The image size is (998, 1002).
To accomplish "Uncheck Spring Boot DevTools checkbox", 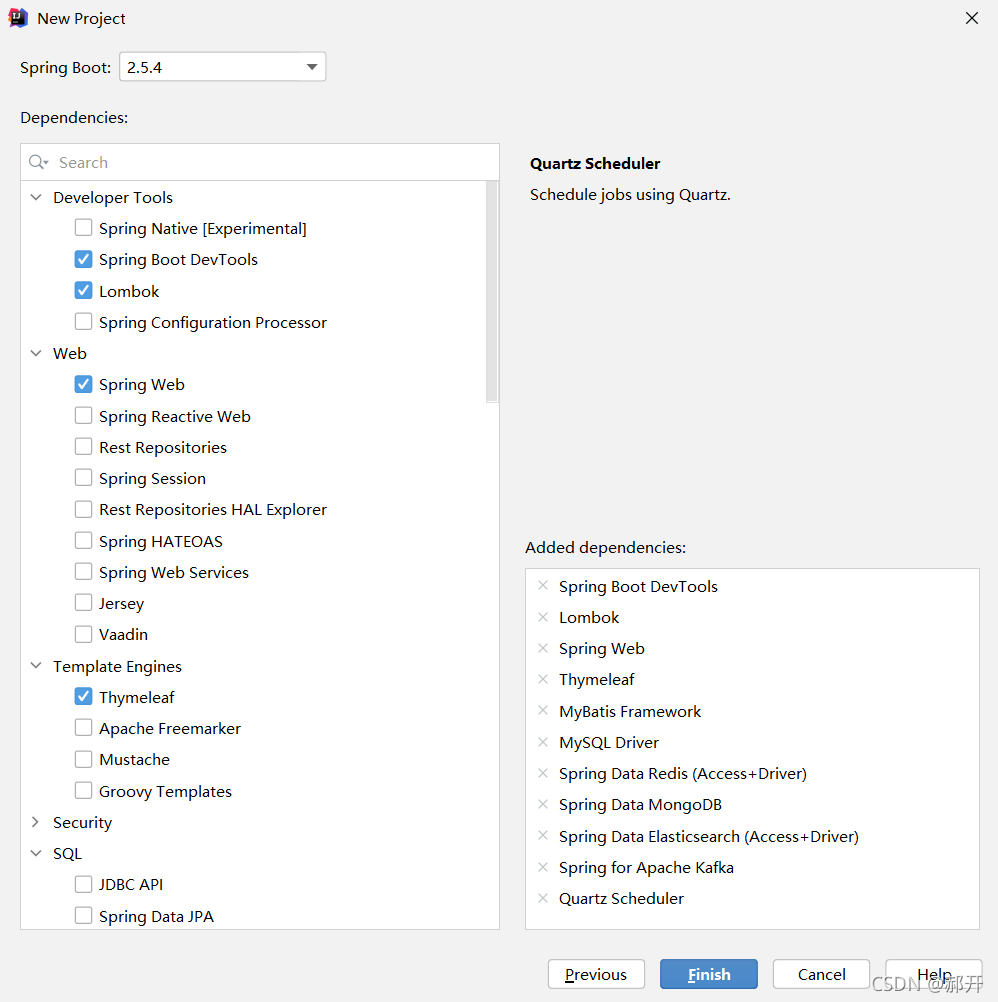I will click(x=83, y=259).
